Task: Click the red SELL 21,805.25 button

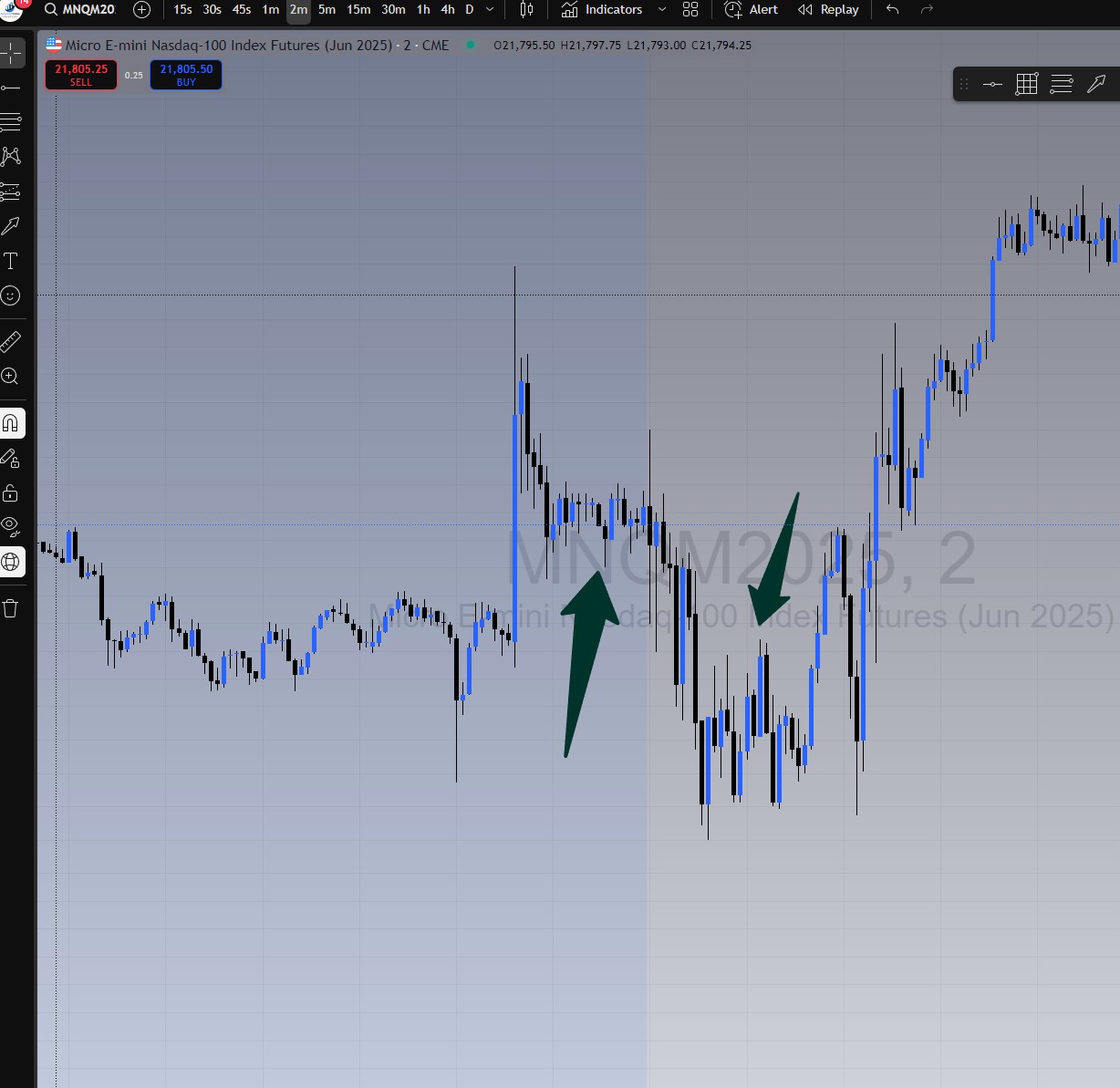Action: point(81,75)
